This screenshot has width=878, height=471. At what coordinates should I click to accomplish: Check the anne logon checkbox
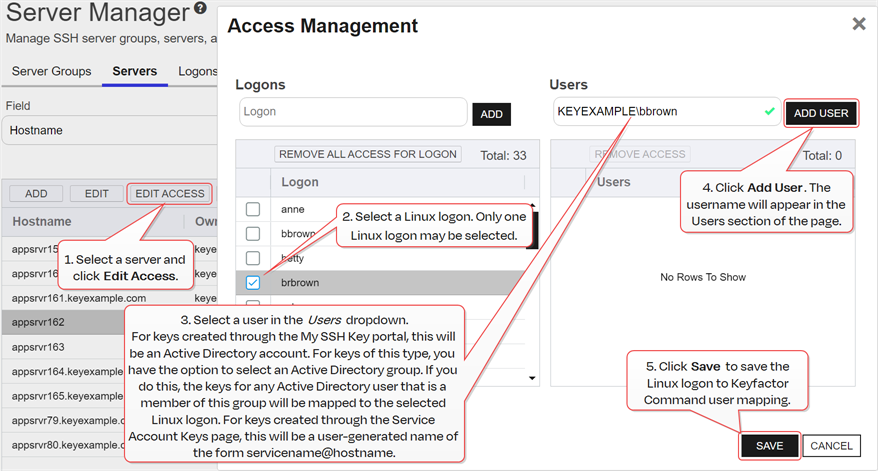253,209
